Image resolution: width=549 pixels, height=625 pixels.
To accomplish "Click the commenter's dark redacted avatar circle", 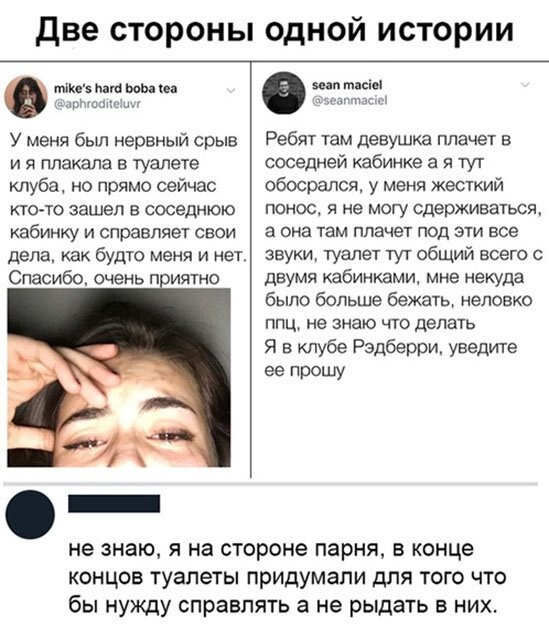I will click(x=30, y=515).
